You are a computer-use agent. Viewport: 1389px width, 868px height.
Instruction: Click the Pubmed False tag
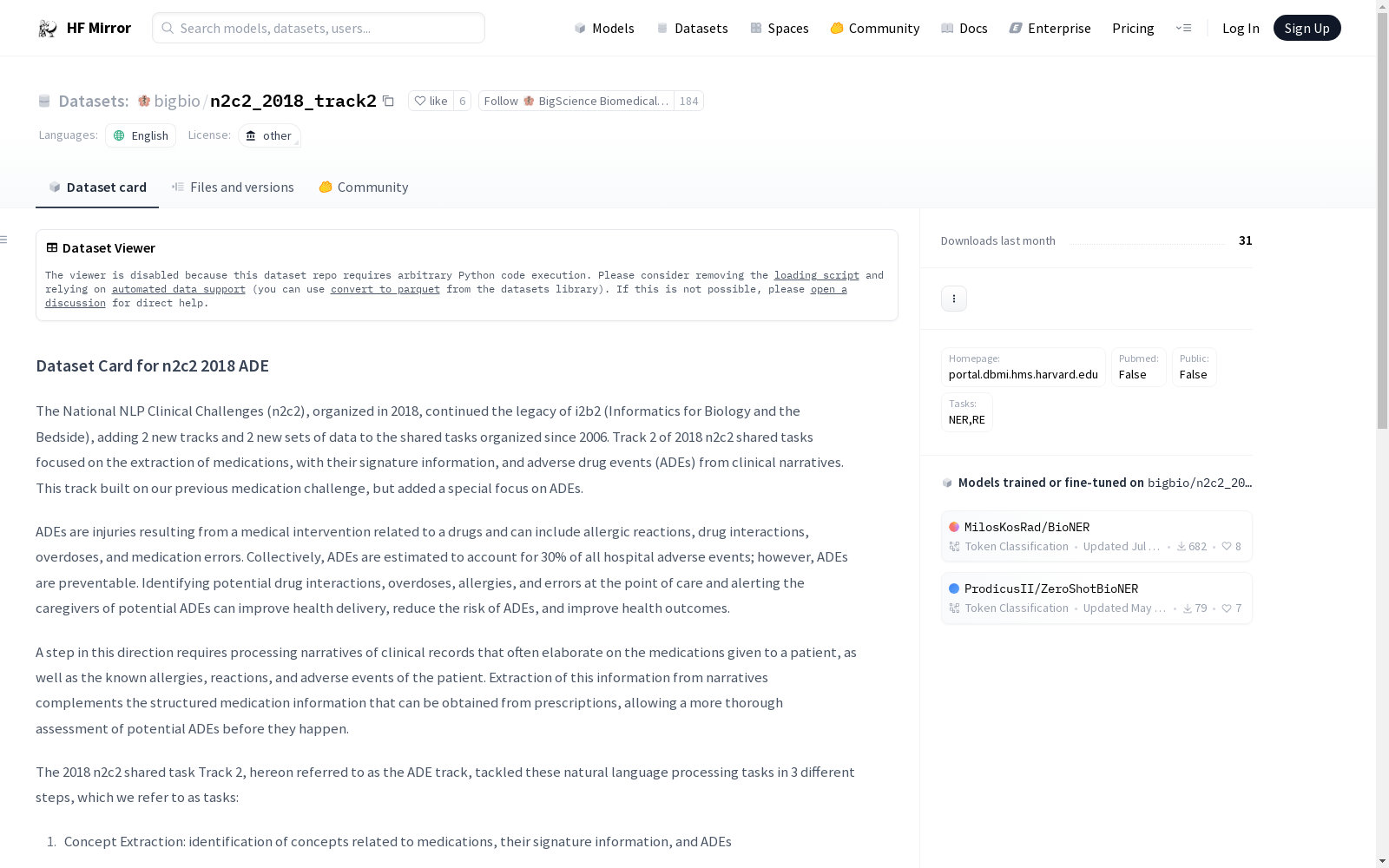click(1139, 367)
